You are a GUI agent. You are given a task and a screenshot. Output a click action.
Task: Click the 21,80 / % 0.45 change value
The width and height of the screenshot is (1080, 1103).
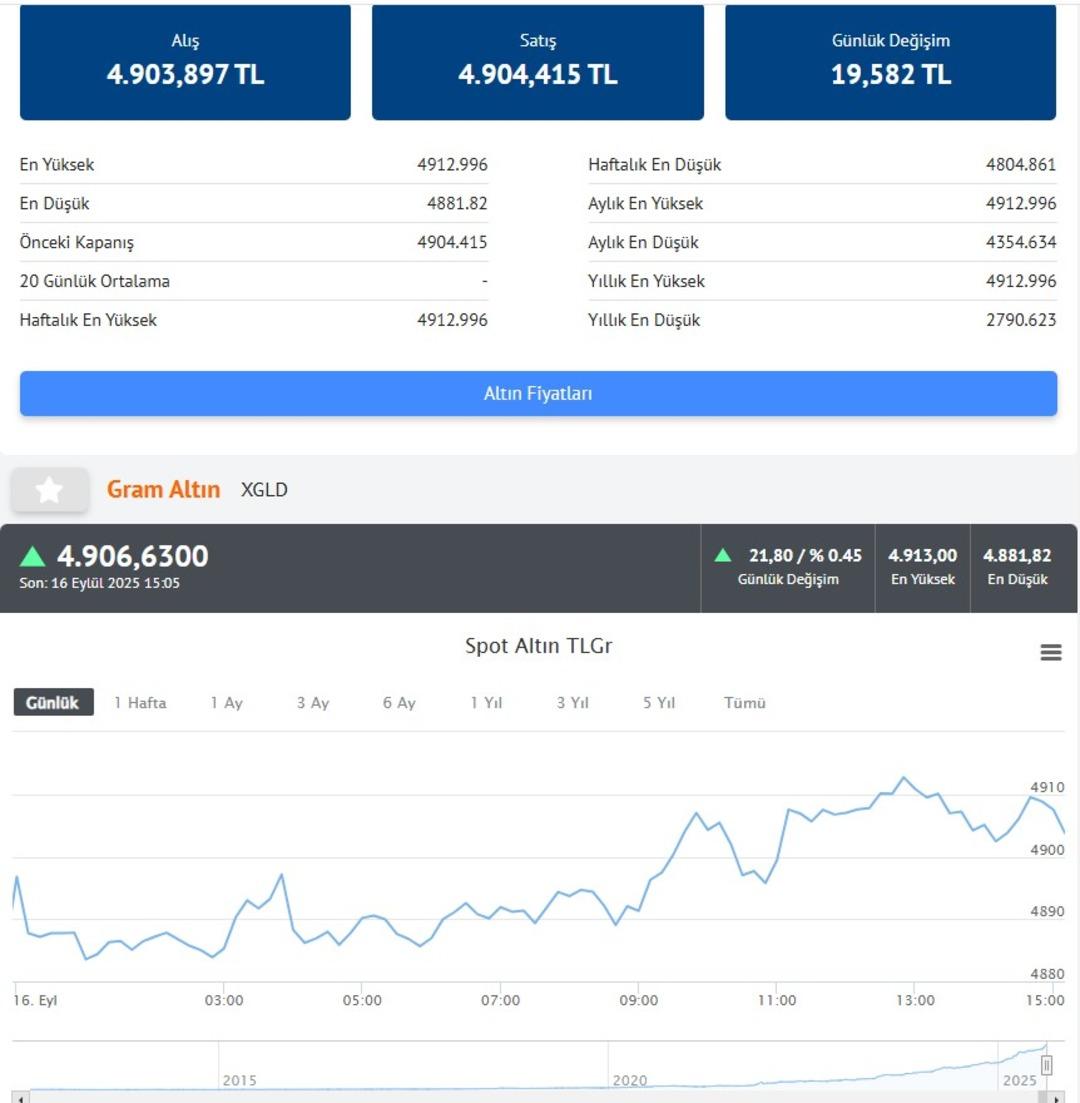(805, 555)
